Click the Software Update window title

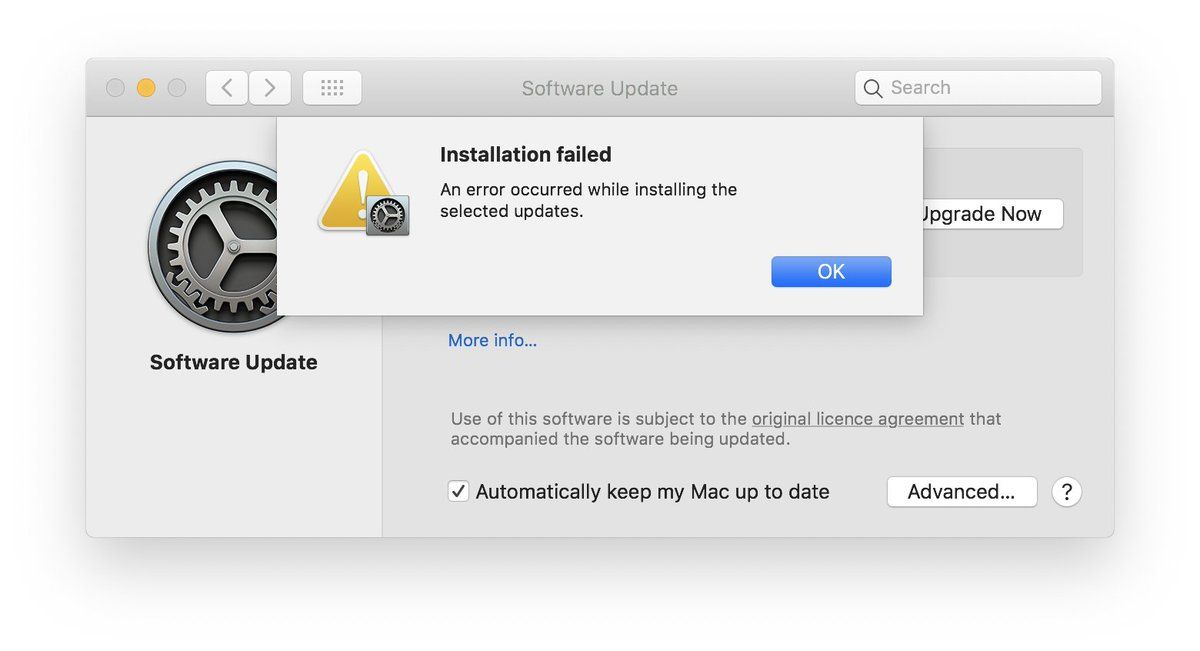click(x=599, y=89)
